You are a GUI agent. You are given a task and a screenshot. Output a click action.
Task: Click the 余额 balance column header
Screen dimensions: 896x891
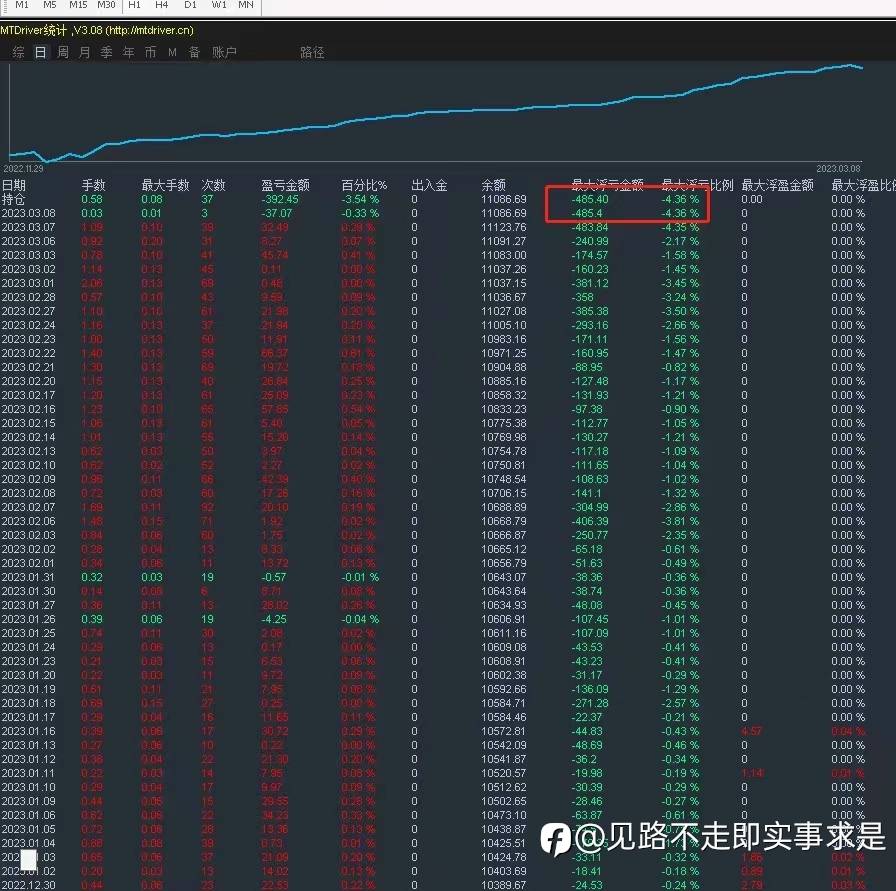[x=493, y=185]
